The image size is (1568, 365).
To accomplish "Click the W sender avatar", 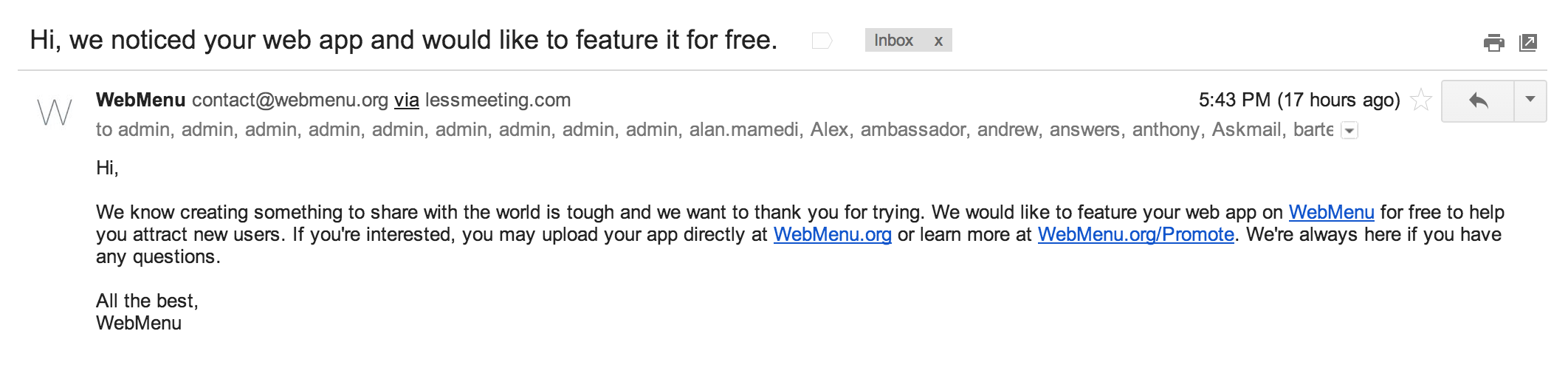I will click(55, 112).
